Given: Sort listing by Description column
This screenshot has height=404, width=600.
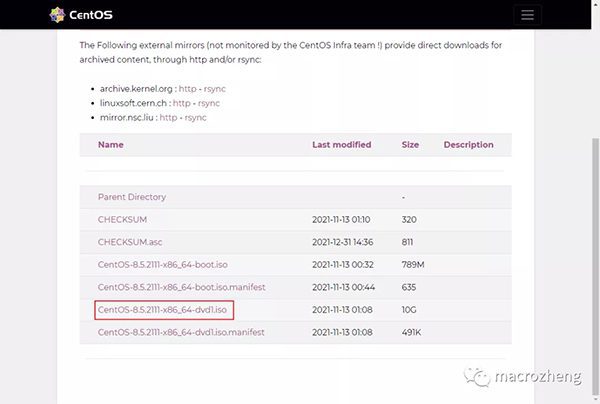Looking at the screenshot, I should (468, 145).
